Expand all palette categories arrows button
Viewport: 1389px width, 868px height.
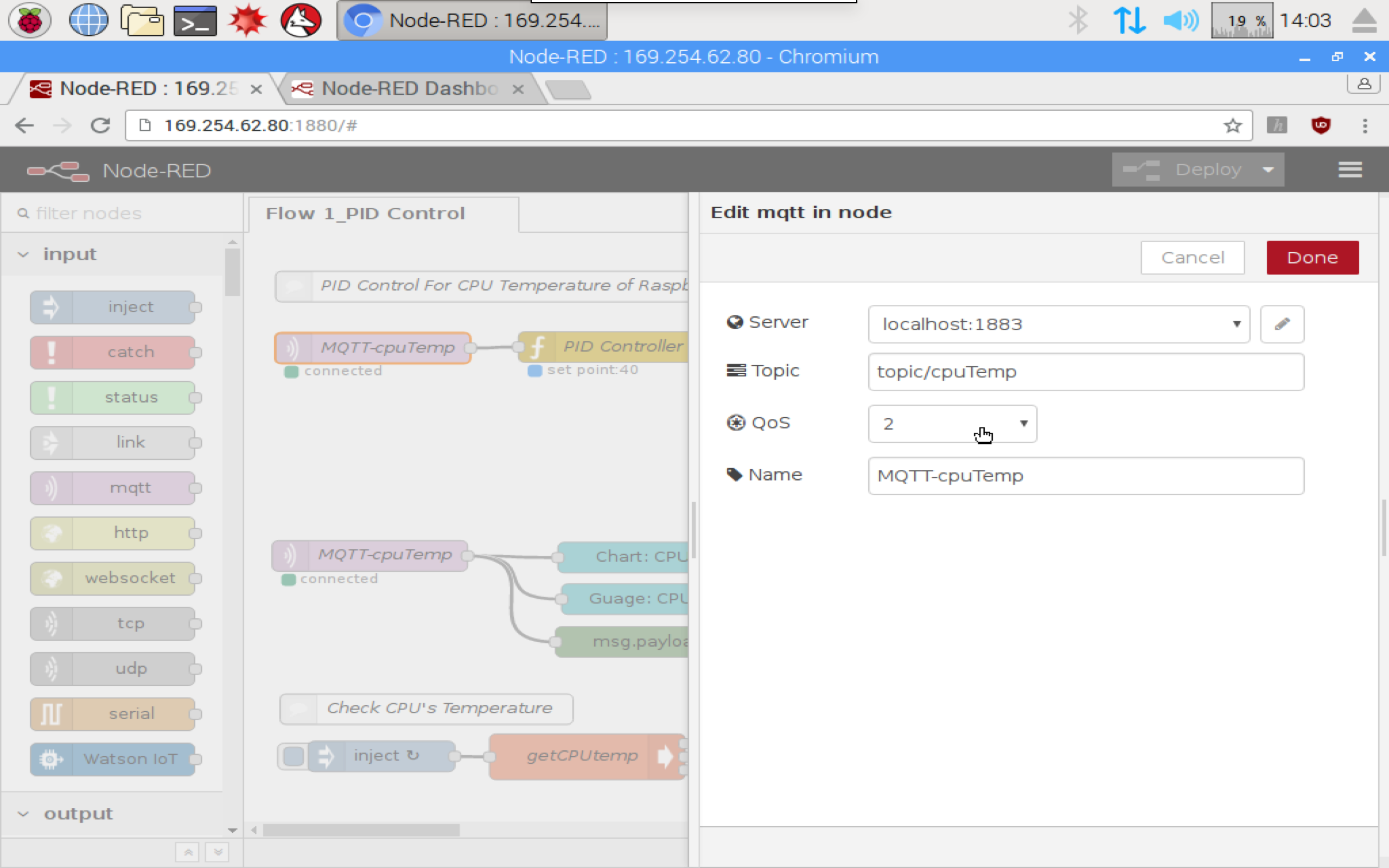click(x=218, y=852)
